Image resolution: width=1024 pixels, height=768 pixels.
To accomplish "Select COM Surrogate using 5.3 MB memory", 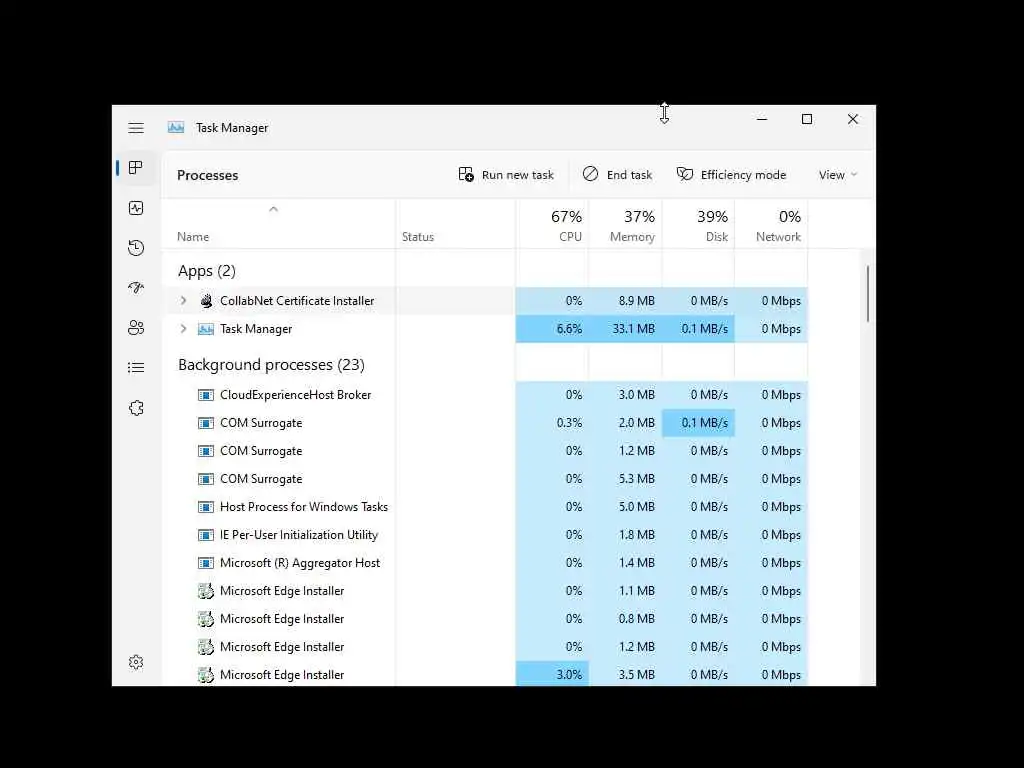I will coord(485,479).
